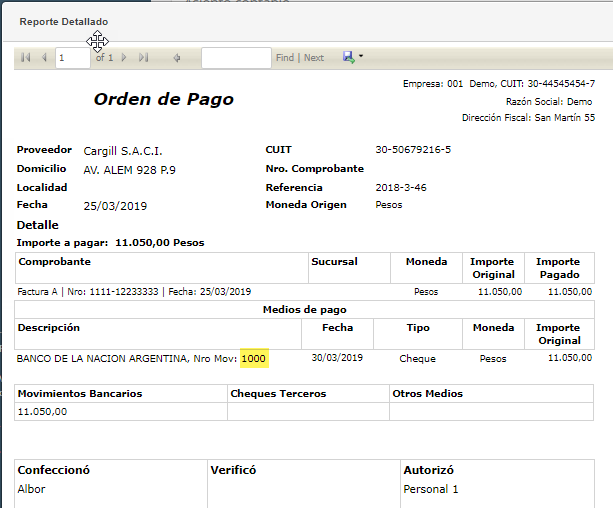Go to first page of report
The width and height of the screenshot is (613, 508).
[25, 57]
